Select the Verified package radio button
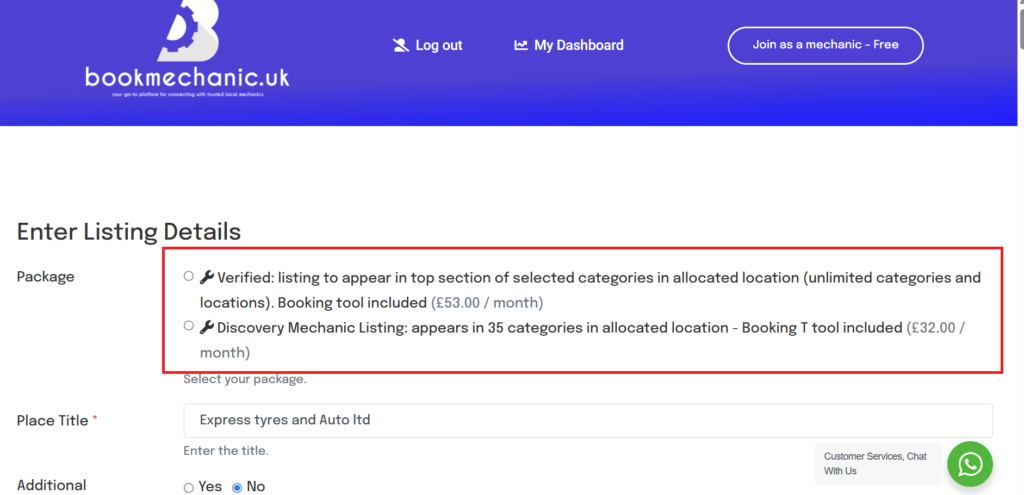This screenshot has height=495, width=1024. (189, 277)
